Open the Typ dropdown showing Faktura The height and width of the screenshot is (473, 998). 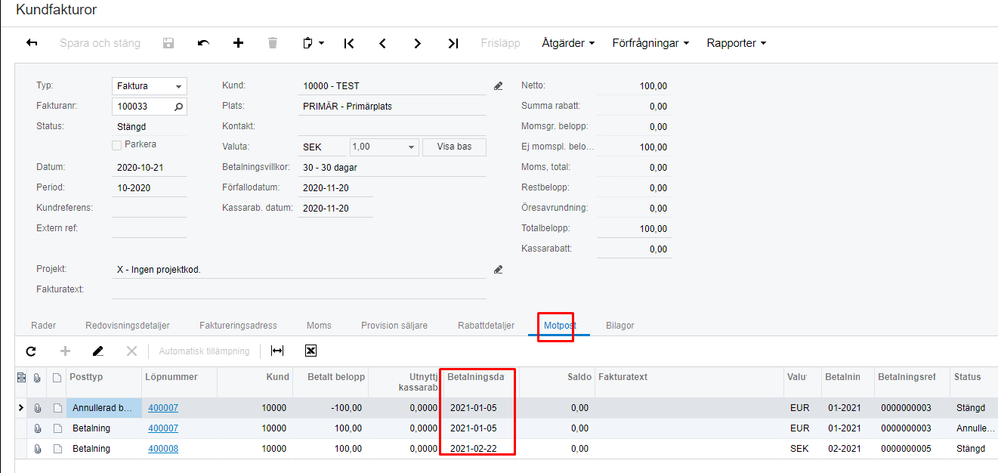click(x=149, y=86)
